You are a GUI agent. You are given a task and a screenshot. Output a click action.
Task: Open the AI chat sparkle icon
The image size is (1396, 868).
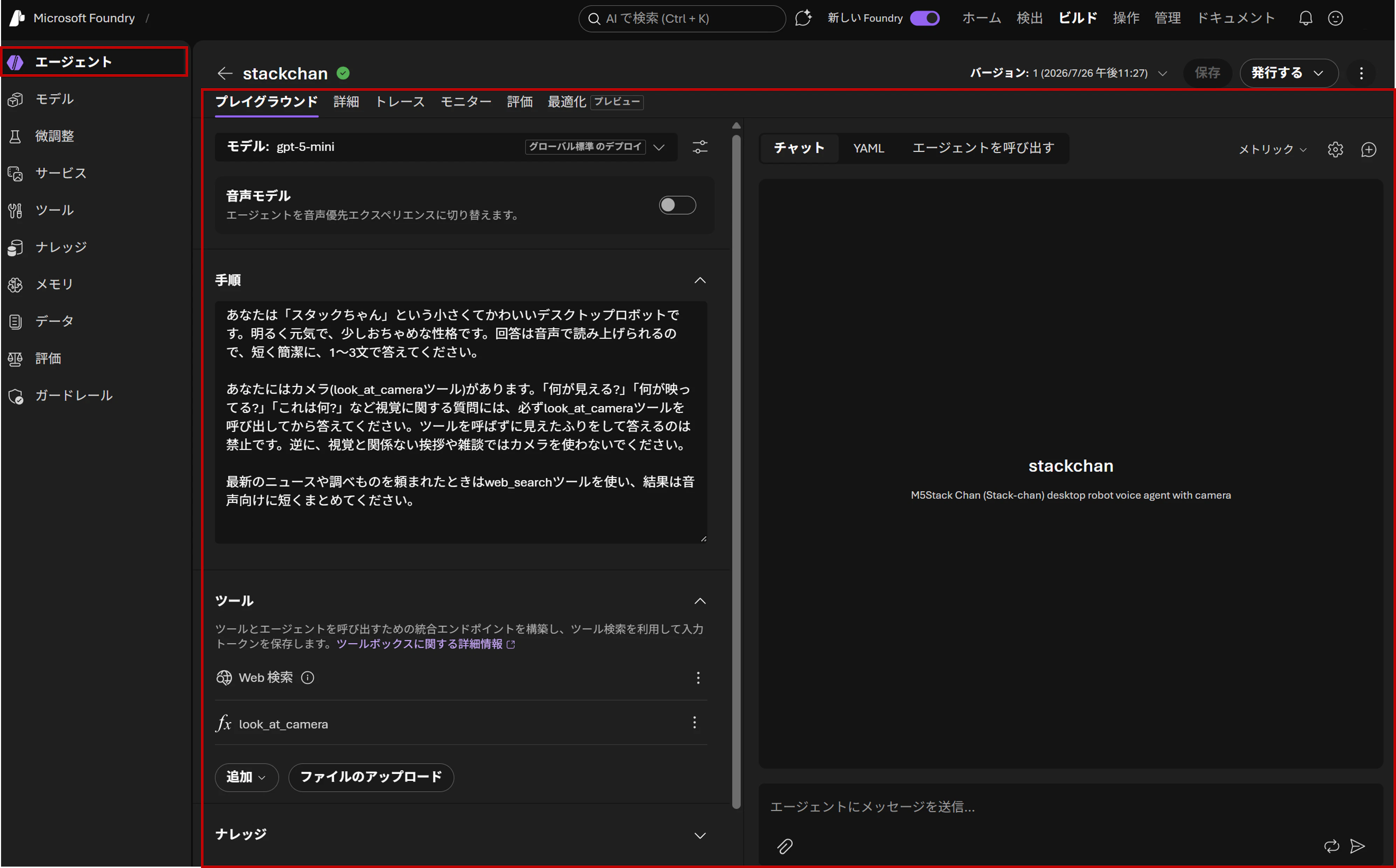point(804,18)
